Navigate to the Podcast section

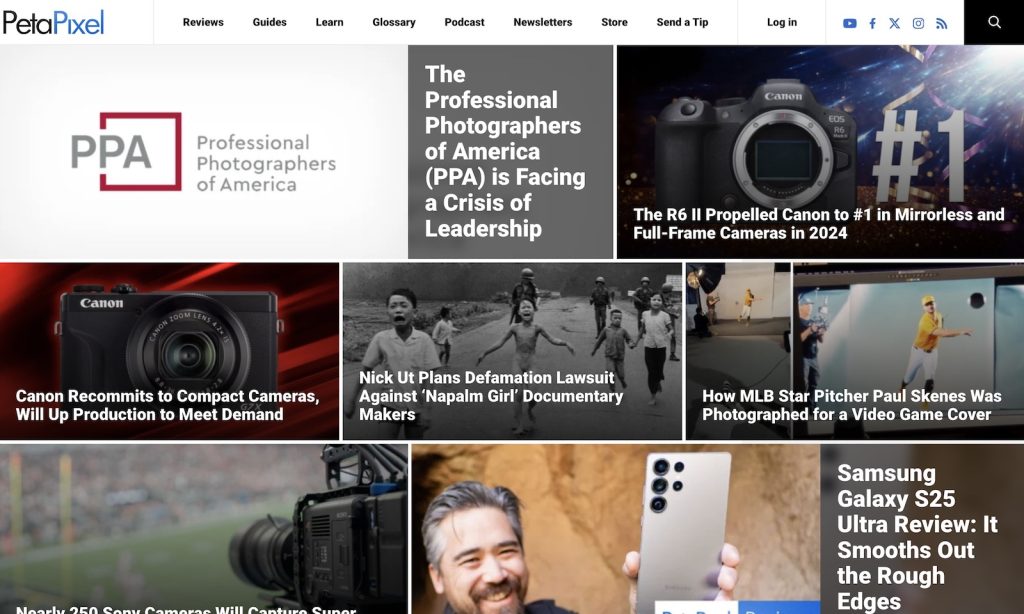point(464,22)
